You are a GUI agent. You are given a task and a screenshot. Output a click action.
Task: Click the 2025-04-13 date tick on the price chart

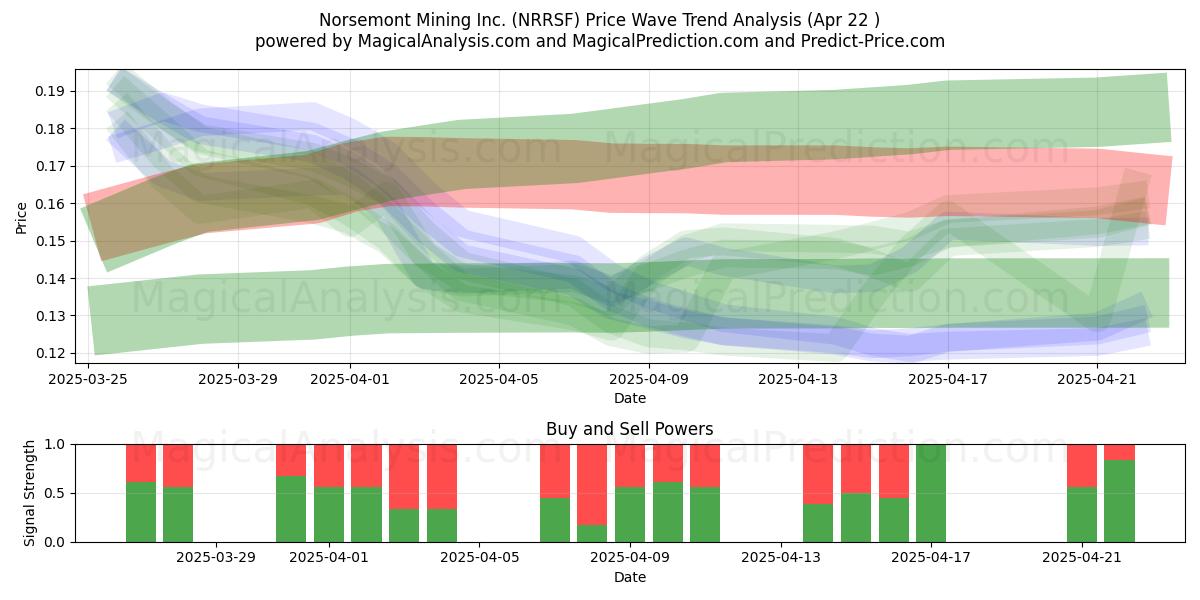pos(799,379)
